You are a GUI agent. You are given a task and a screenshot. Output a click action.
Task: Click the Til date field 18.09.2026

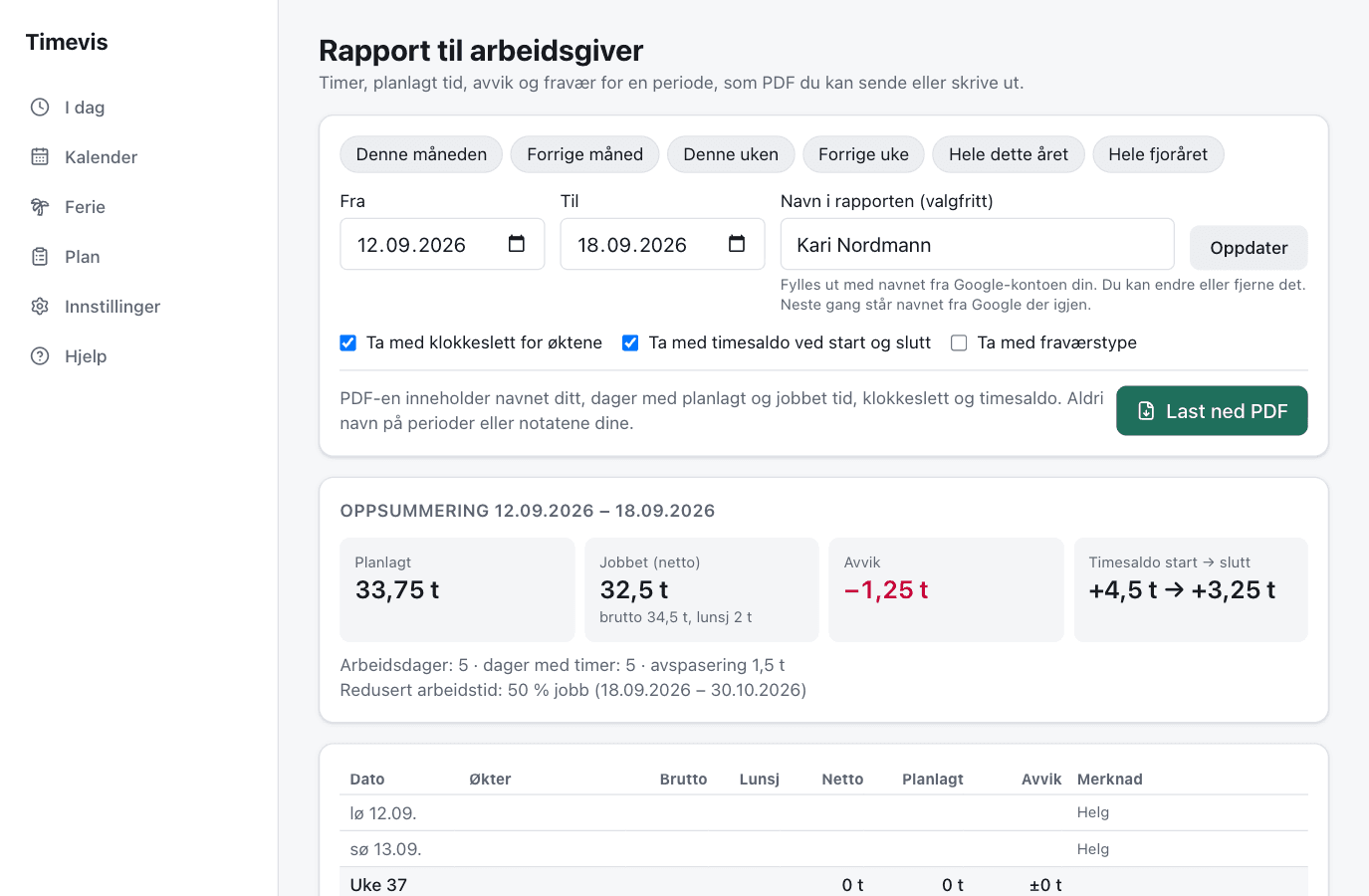(x=662, y=244)
